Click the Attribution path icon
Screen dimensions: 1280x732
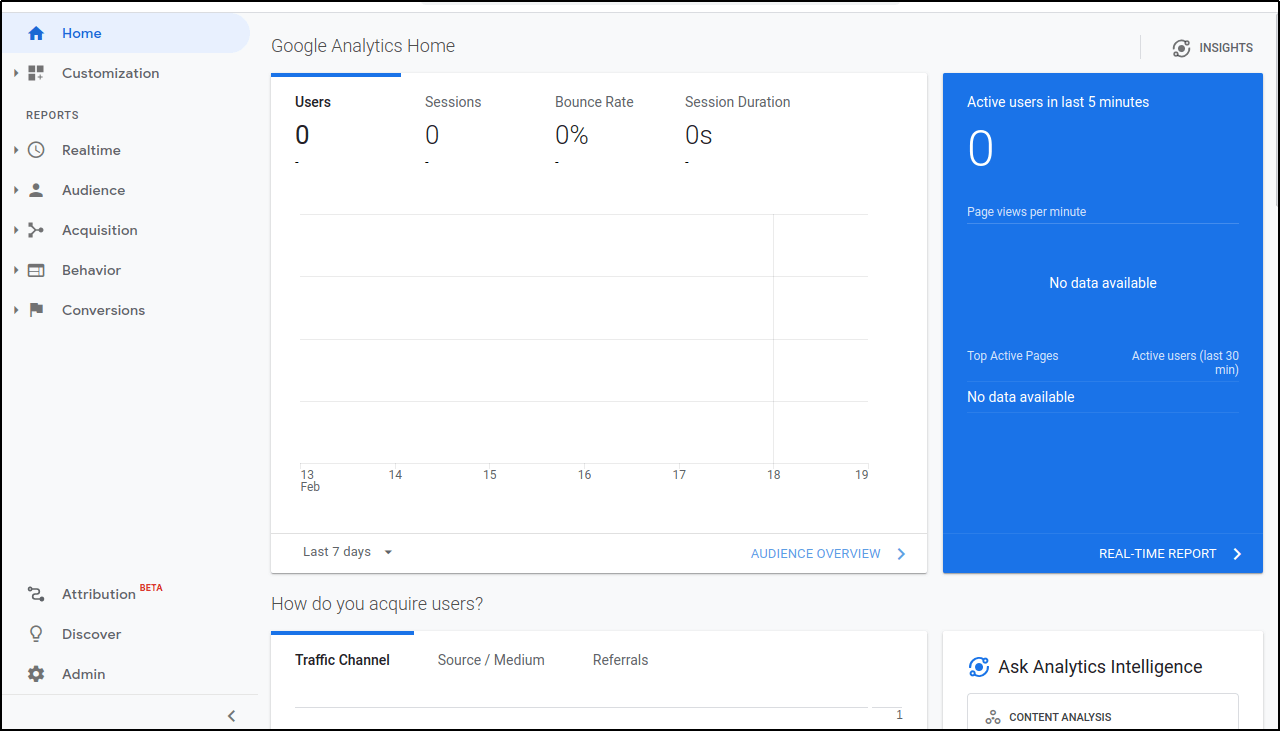pos(36,594)
